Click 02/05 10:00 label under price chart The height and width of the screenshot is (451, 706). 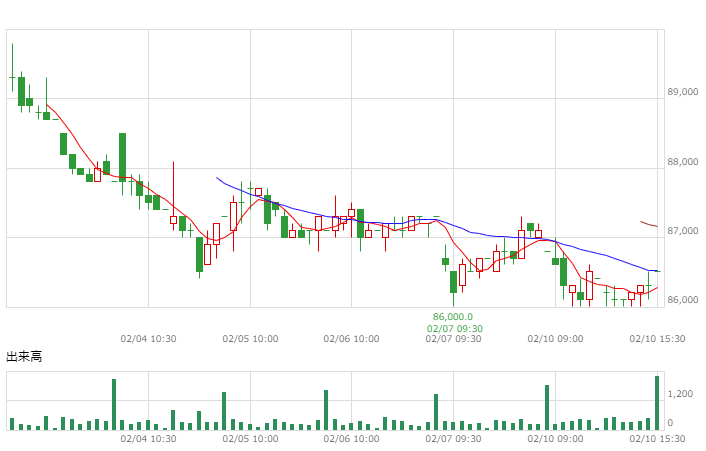[x=250, y=339]
